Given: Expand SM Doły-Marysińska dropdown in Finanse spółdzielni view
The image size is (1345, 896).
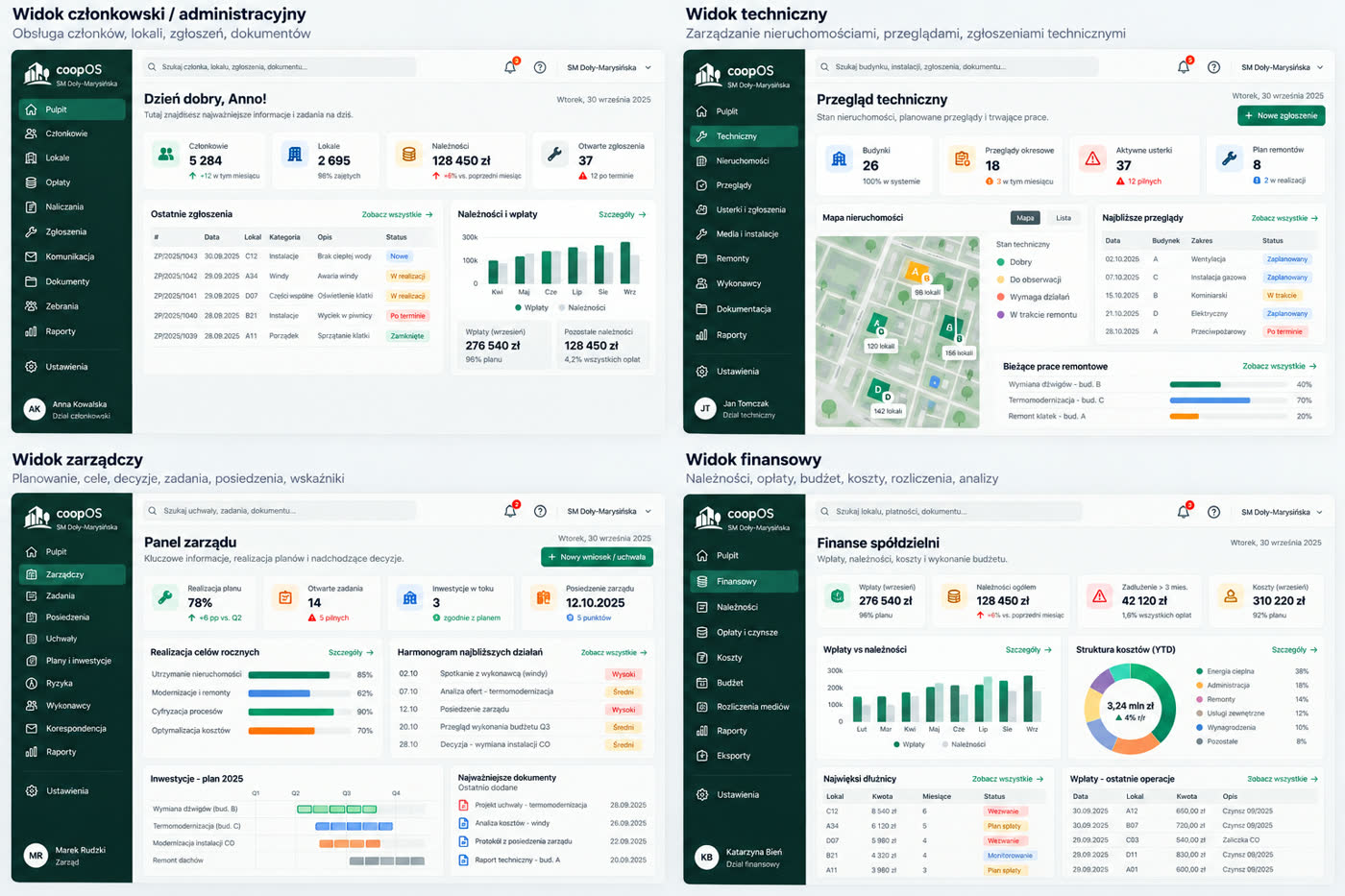Looking at the screenshot, I should [1283, 512].
